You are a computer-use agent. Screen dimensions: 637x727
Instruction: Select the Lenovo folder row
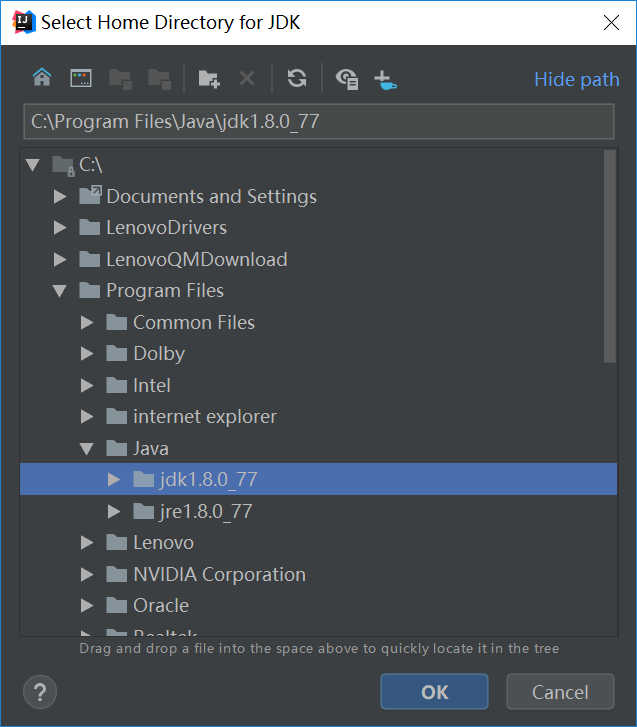[318, 542]
